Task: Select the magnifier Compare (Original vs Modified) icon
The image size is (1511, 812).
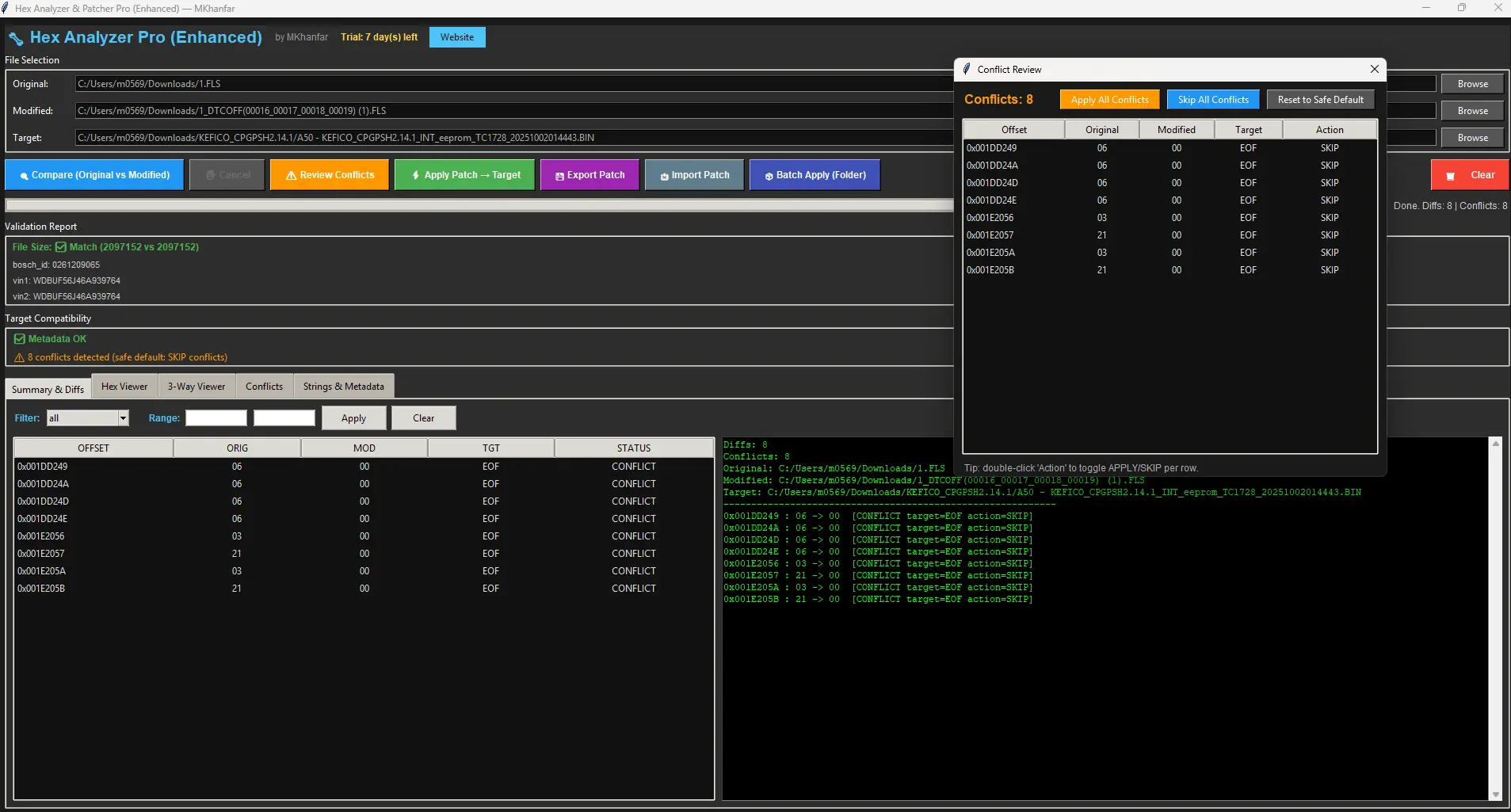Action: coord(25,174)
